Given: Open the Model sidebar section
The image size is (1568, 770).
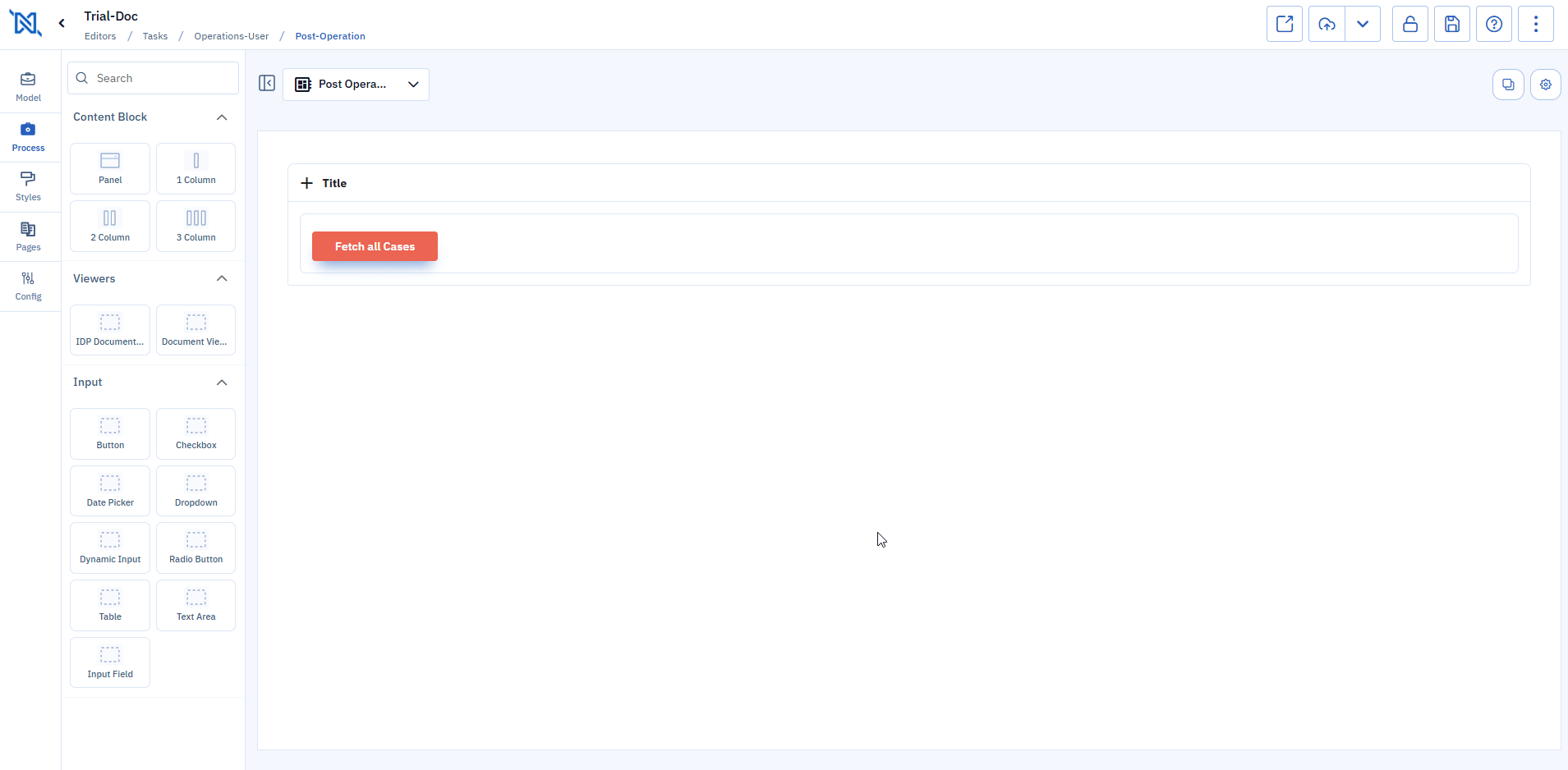Looking at the screenshot, I should tap(29, 87).
